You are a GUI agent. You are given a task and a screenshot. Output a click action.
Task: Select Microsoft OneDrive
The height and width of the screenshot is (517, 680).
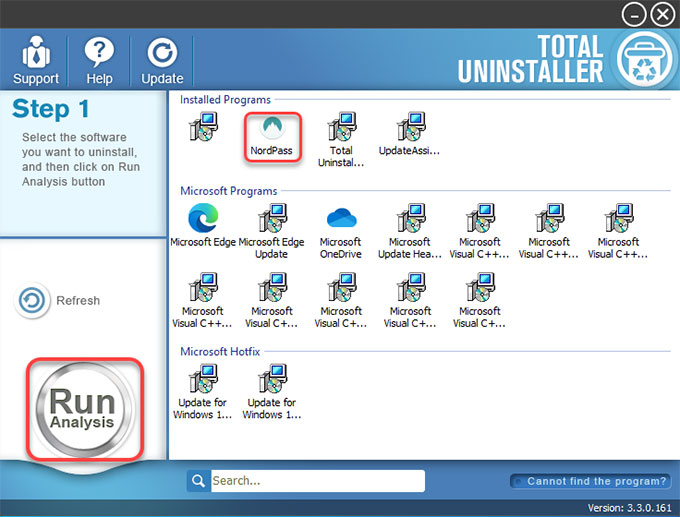[x=341, y=231]
